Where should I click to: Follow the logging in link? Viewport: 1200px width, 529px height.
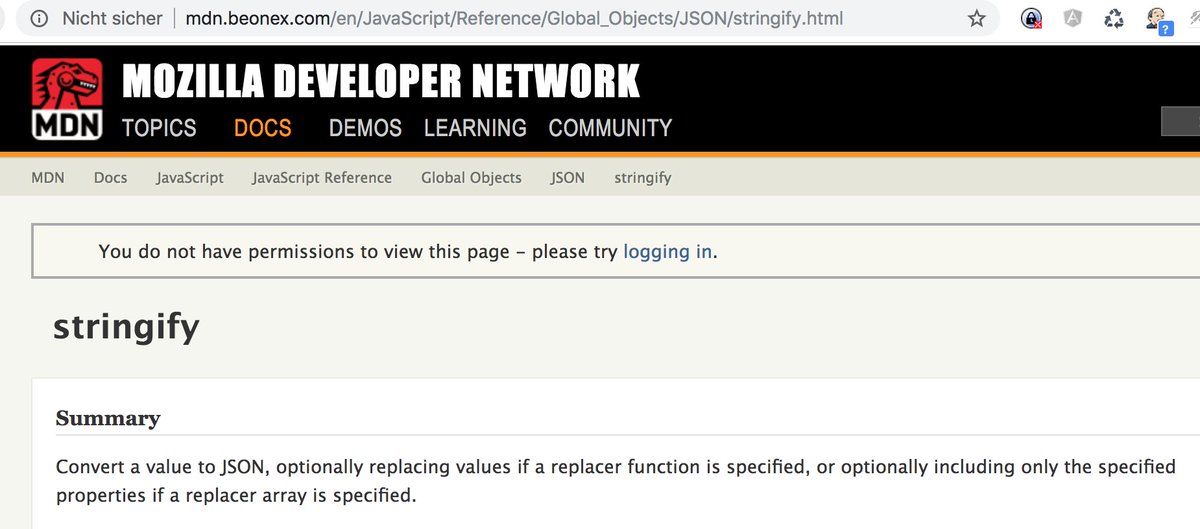668,251
